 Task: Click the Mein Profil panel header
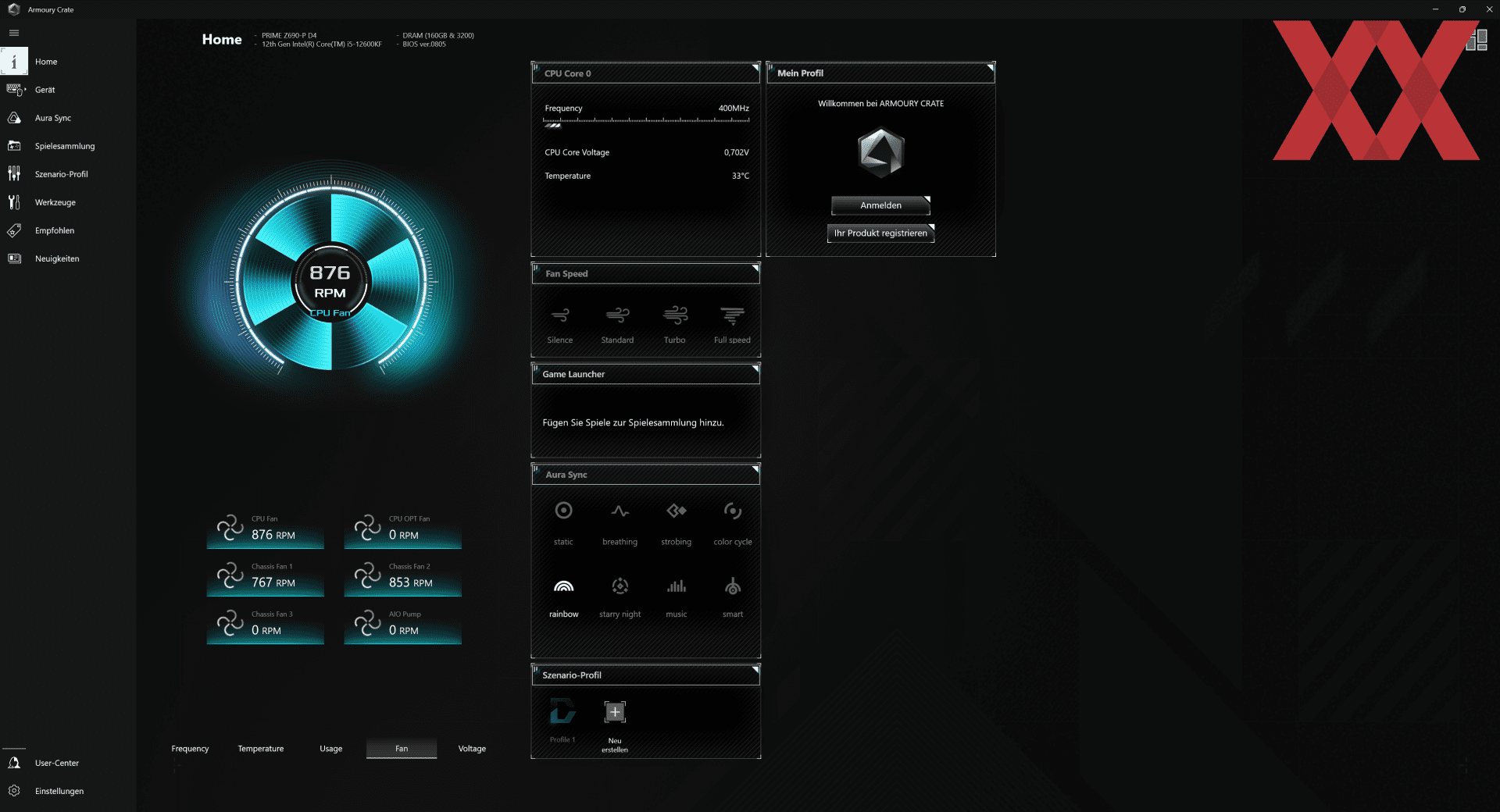coord(880,73)
